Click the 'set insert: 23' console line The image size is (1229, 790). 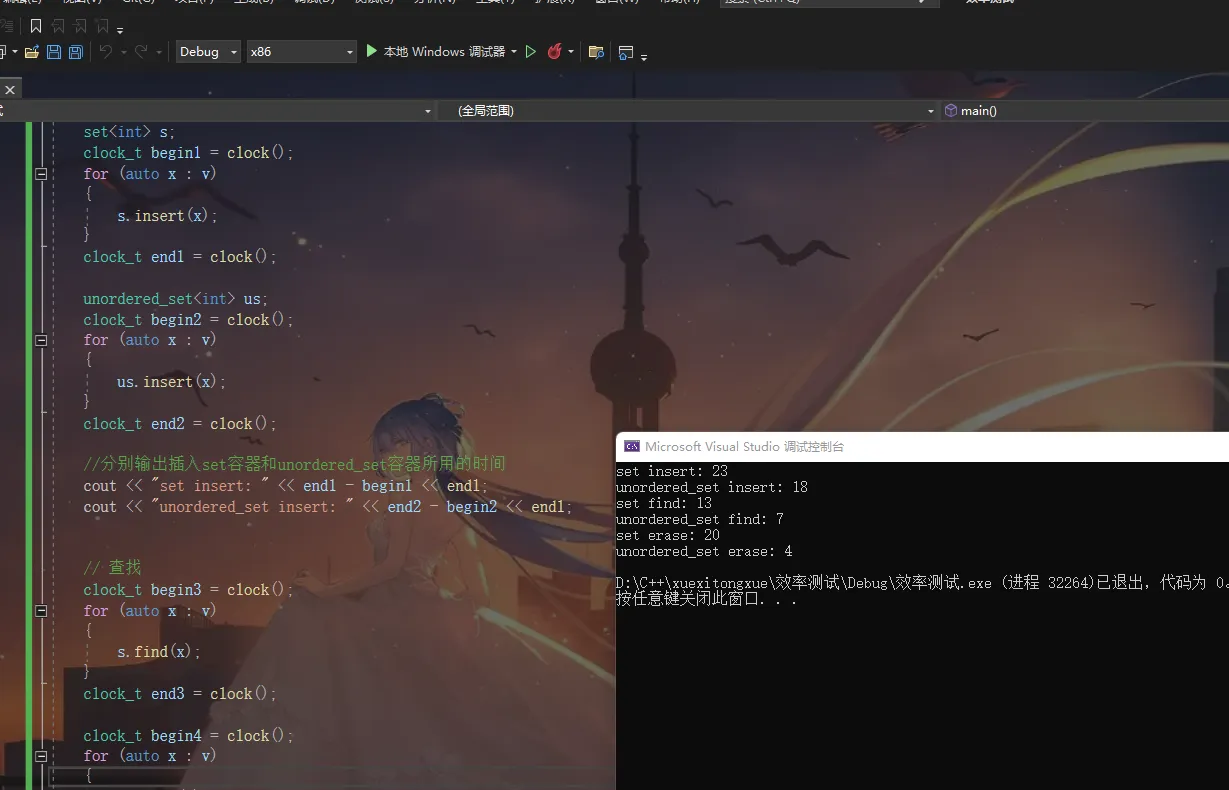[x=672, y=472]
